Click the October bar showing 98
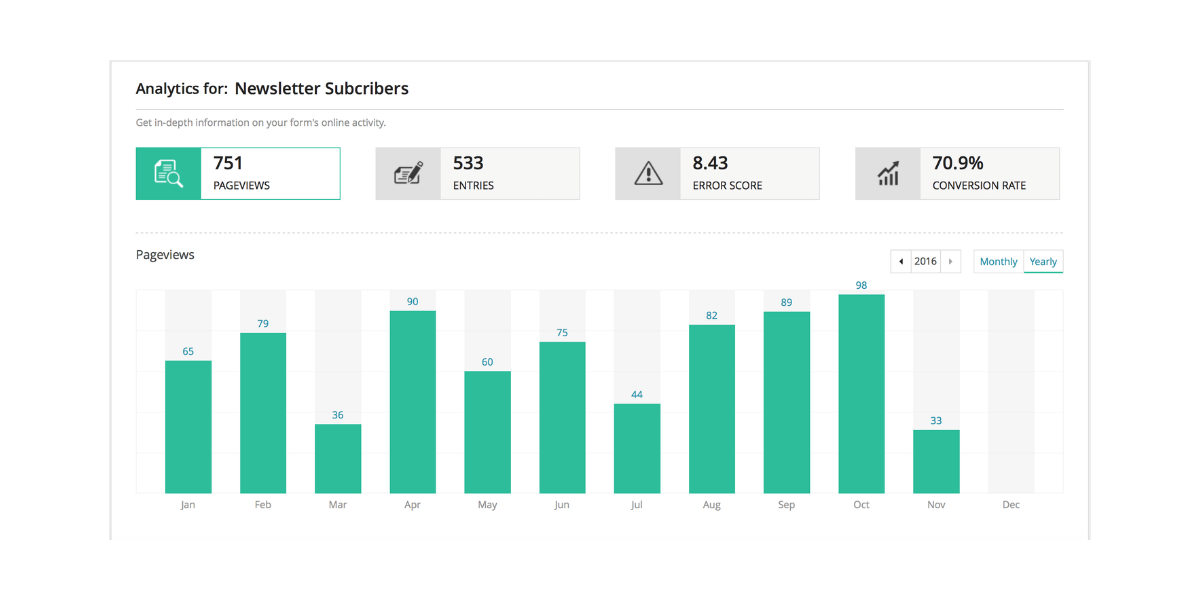This screenshot has width=1200, height=600. click(861, 394)
